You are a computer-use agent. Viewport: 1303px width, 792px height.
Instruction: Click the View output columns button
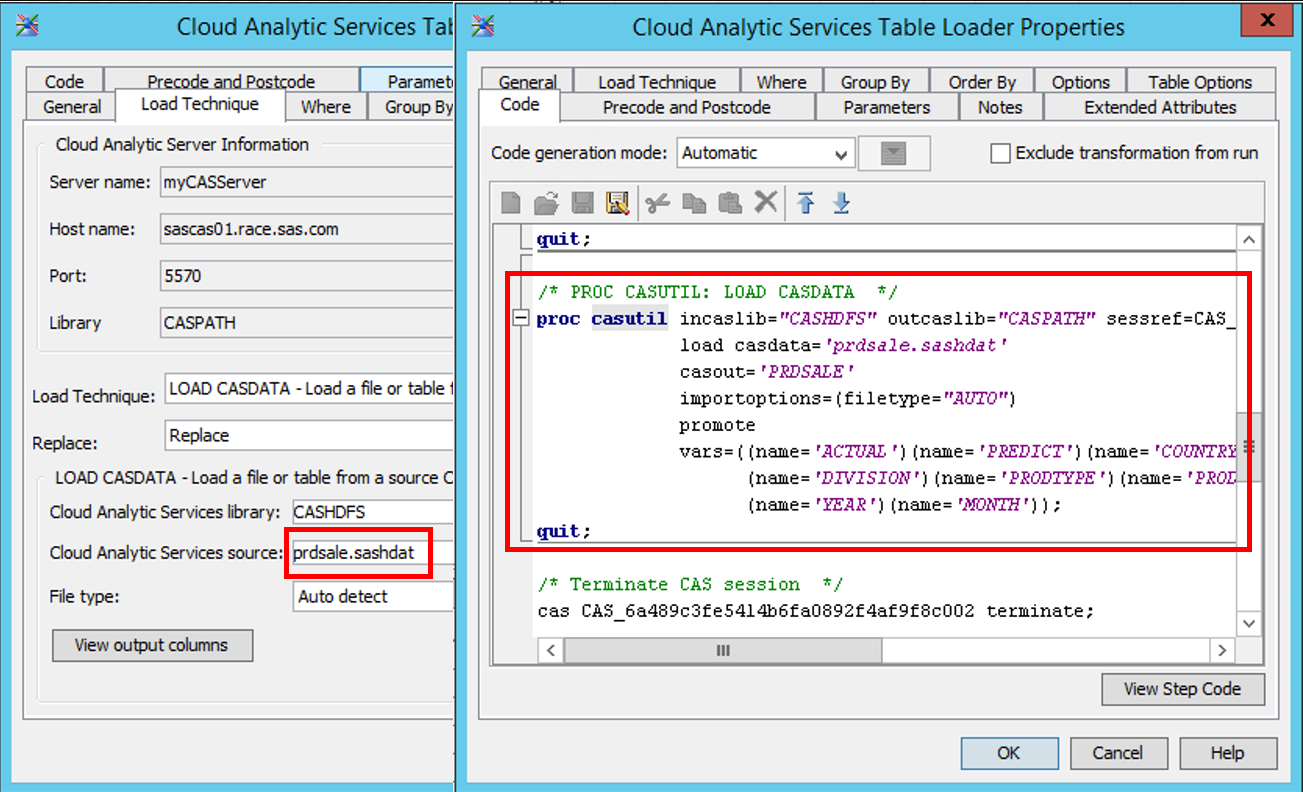click(x=152, y=645)
